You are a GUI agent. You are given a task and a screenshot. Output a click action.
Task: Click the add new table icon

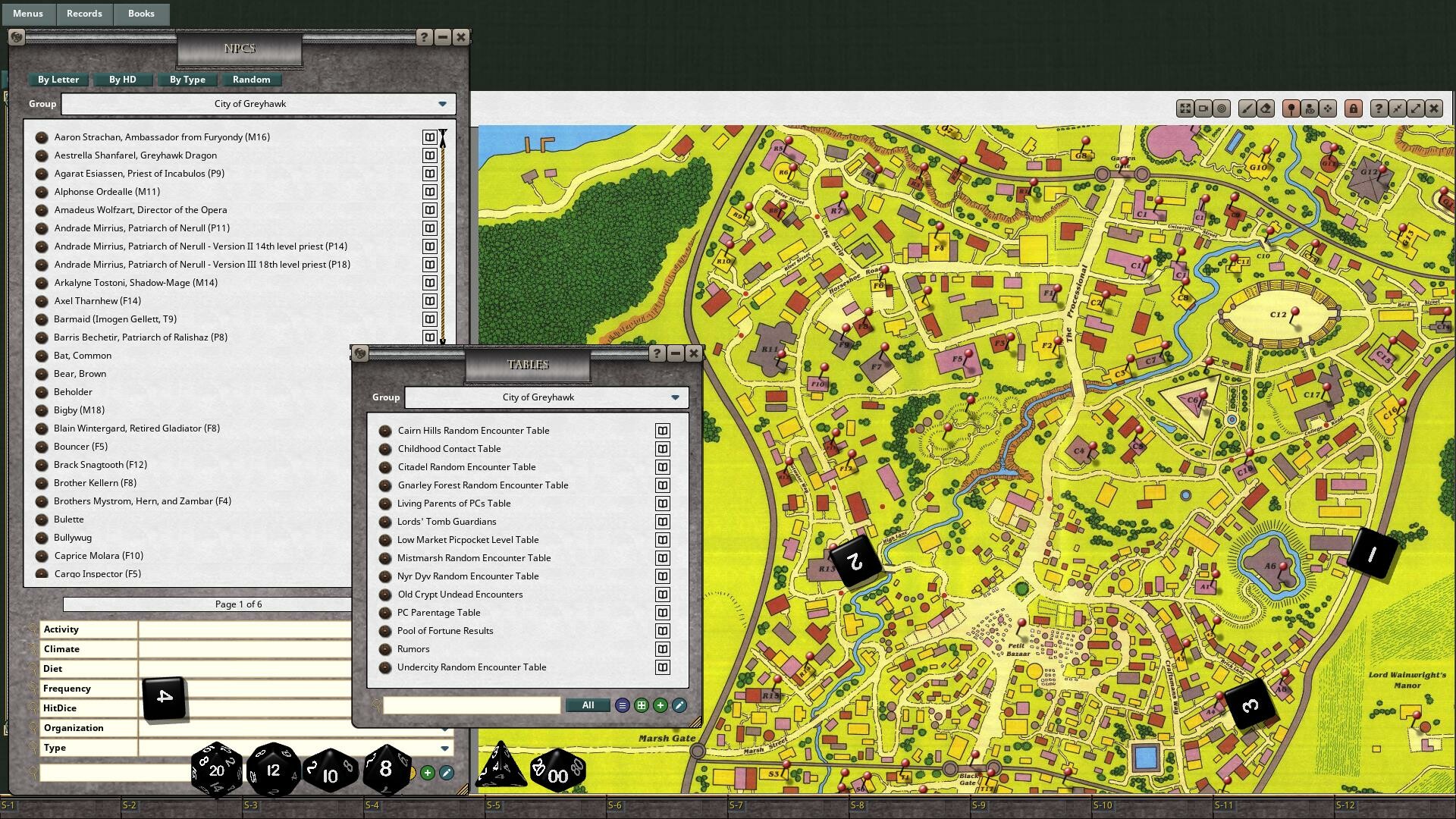660,705
